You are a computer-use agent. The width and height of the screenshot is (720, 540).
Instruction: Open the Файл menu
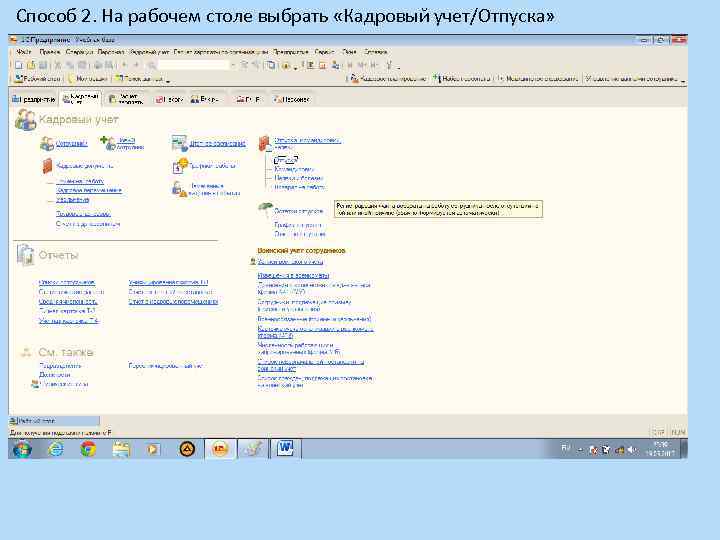click(24, 52)
